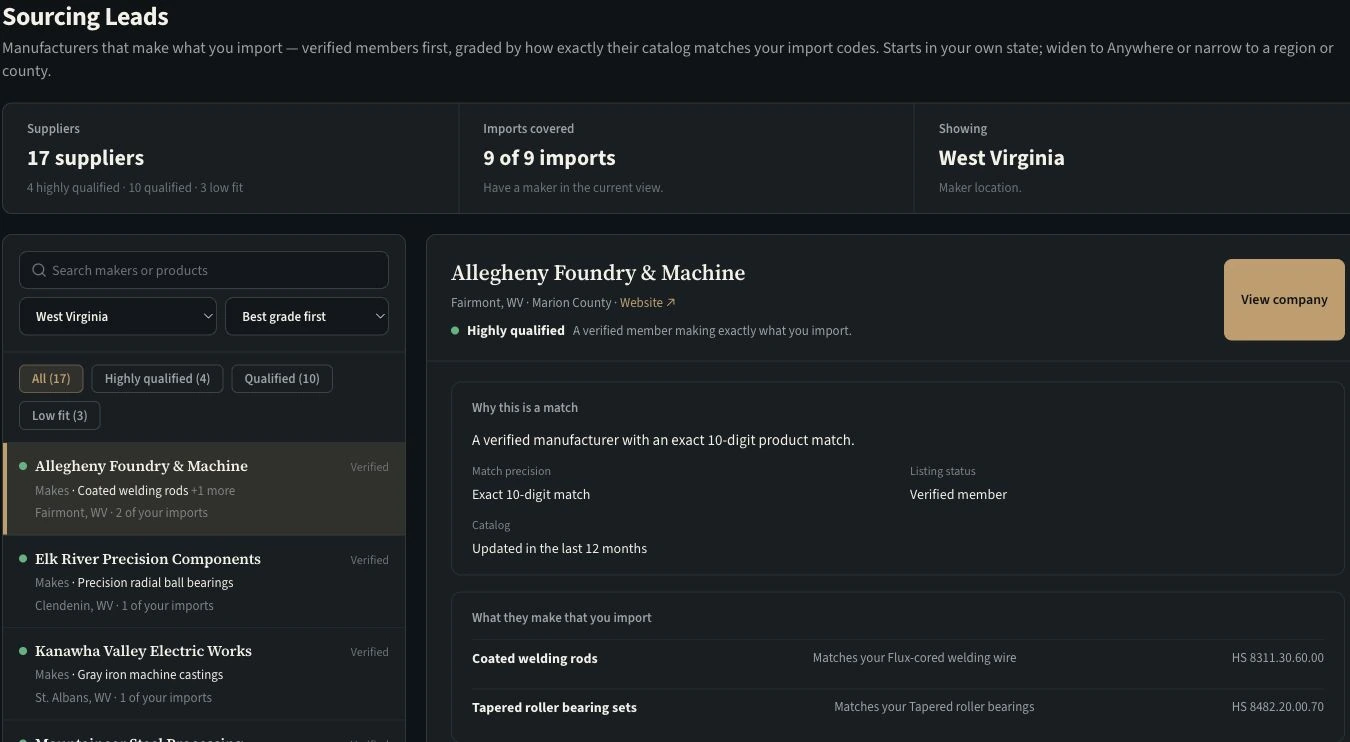Screen dimensions: 1350x742
Task: Click the 17 suppliers summary value
Action: [86, 158]
